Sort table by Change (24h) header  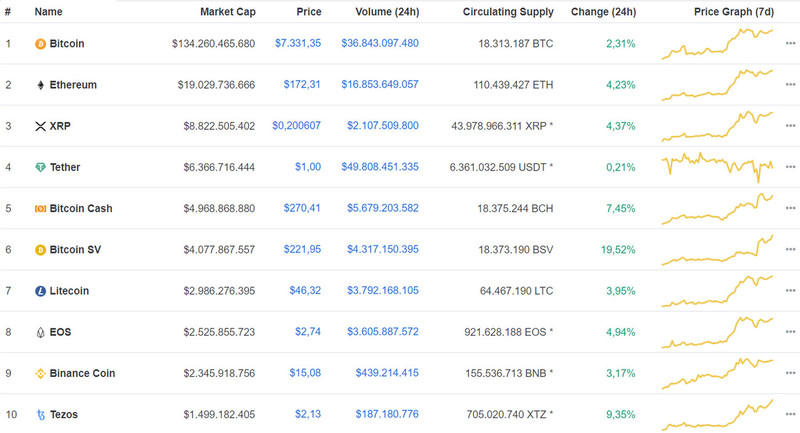603,12
